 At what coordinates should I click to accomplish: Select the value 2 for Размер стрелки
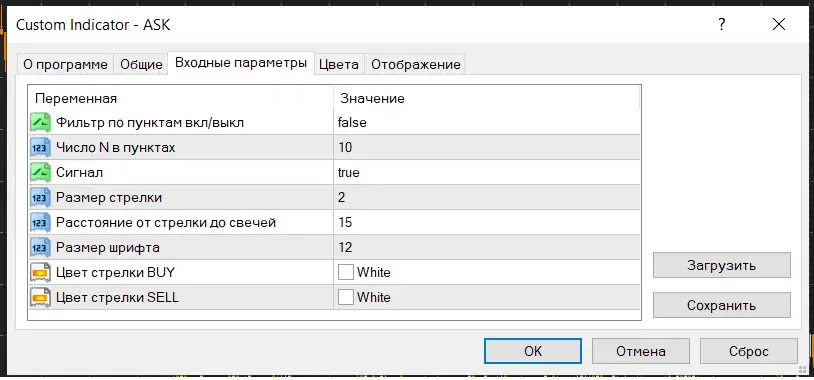[x=341, y=197]
